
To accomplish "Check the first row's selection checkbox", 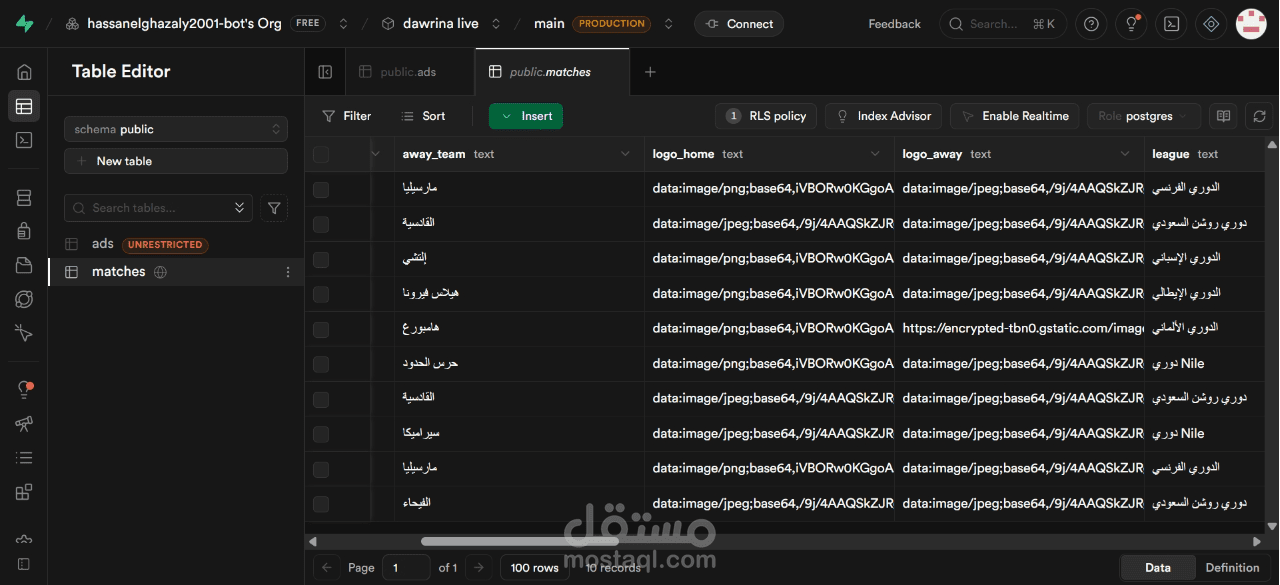I will 321,189.
